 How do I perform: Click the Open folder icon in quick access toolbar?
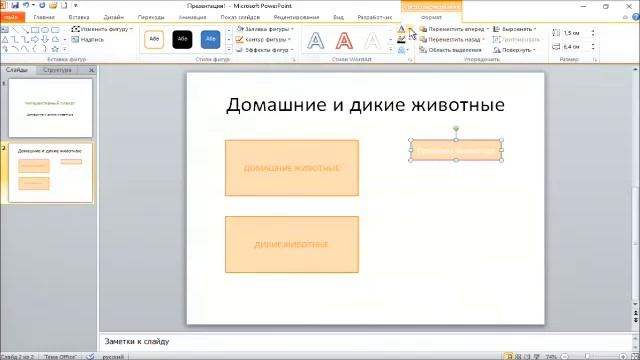coord(53,5)
